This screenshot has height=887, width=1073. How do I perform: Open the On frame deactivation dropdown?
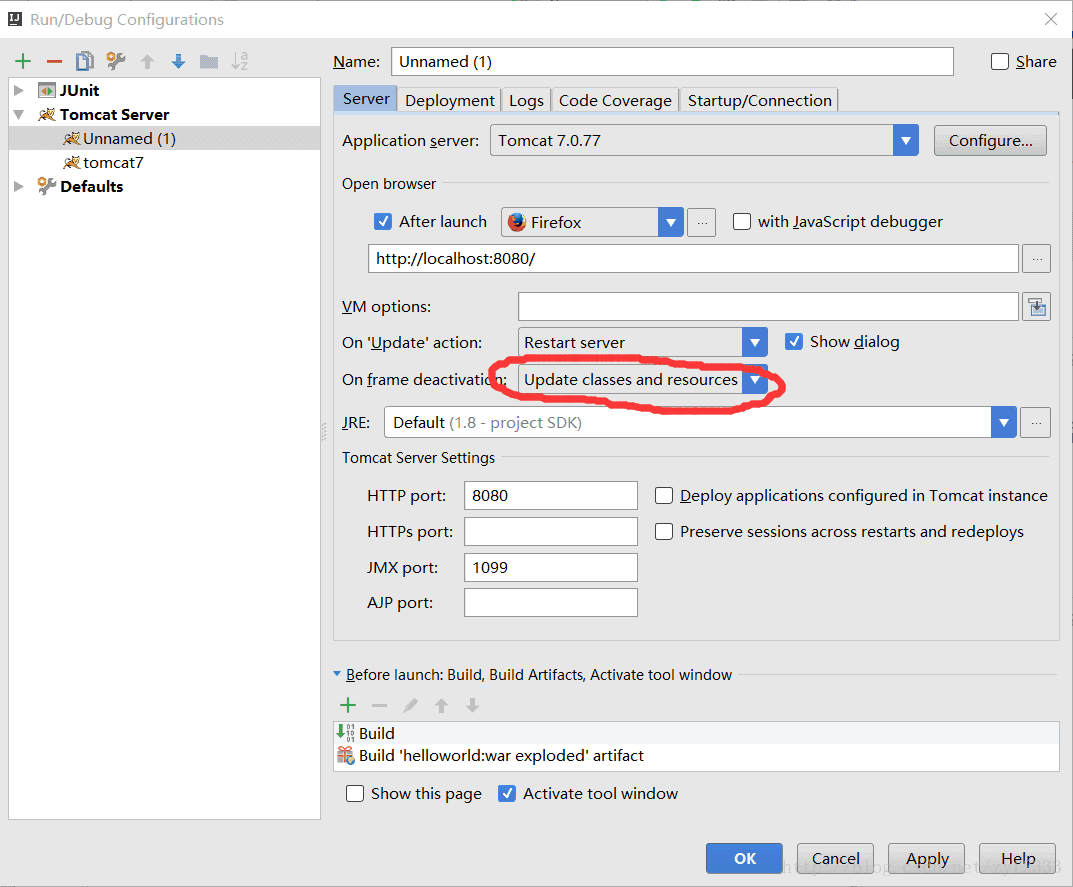(x=754, y=379)
